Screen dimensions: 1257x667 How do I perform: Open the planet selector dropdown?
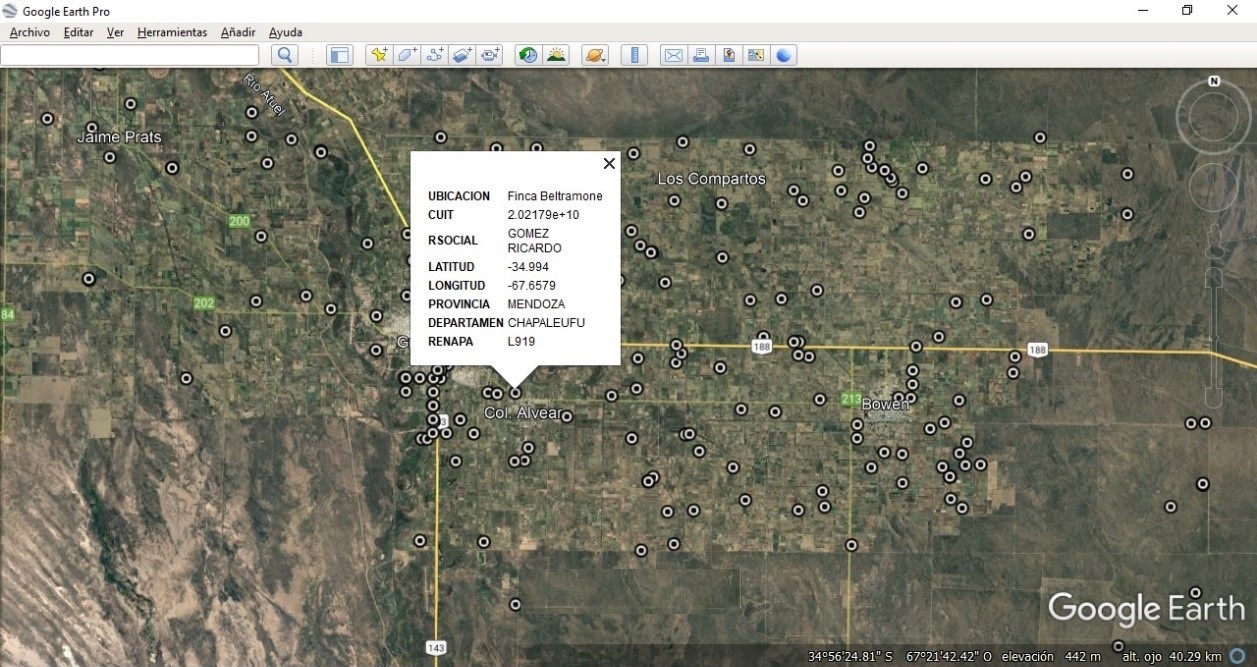tap(595, 55)
